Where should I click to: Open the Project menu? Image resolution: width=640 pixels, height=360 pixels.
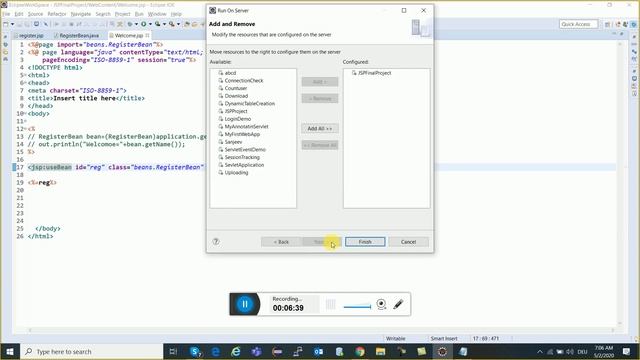[x=122, y=14]
